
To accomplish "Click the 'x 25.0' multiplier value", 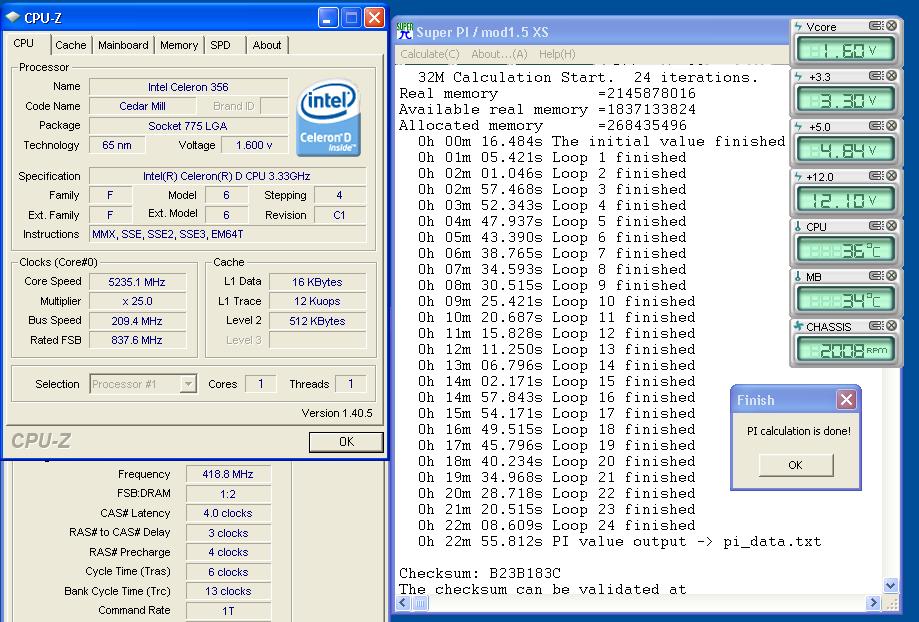I will [x=137, y=301].
